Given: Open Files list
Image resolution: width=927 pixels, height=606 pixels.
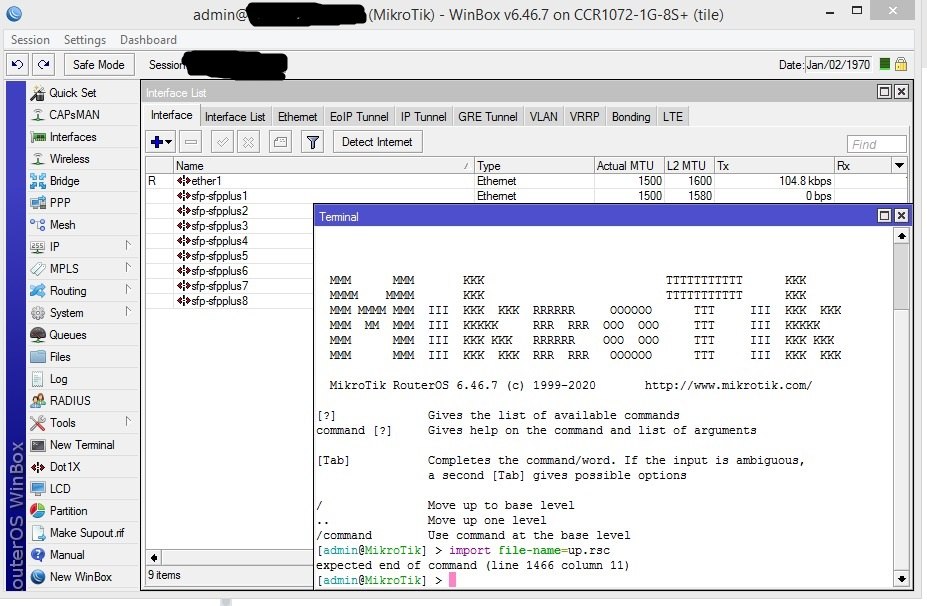Looking at the screenshot, I should 60,357.
